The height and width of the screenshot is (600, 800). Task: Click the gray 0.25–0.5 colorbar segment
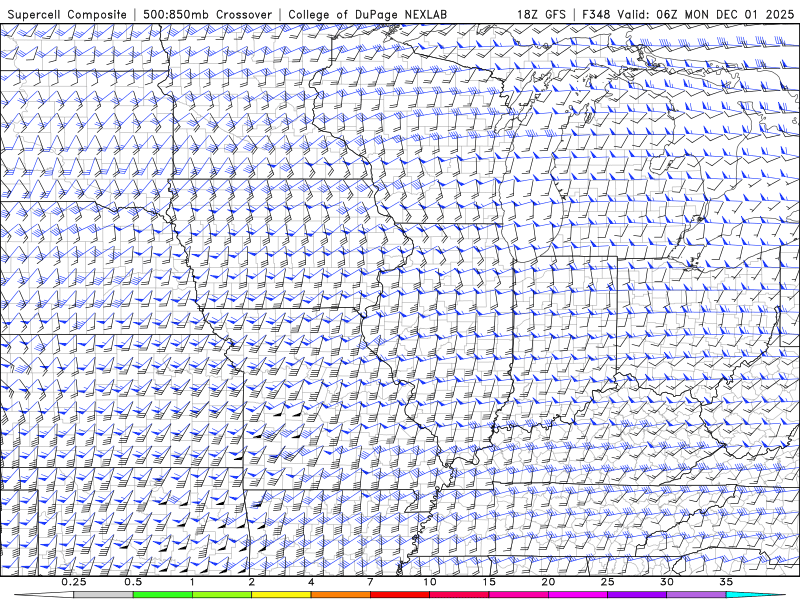pyautogui.click(x=103, y=595)
